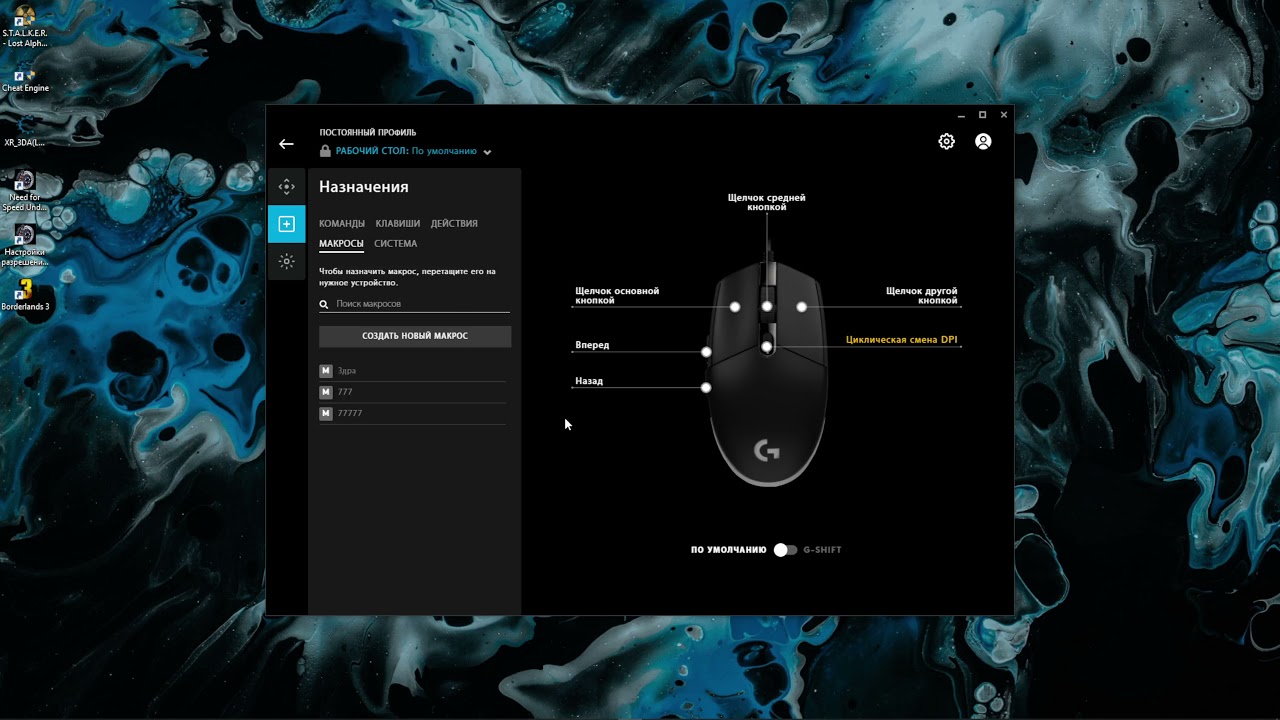Screen dimensions: 1280x720
Task: Click the ПО УМОЛЧАНИЮ label
Action: (x=728, y=550)
